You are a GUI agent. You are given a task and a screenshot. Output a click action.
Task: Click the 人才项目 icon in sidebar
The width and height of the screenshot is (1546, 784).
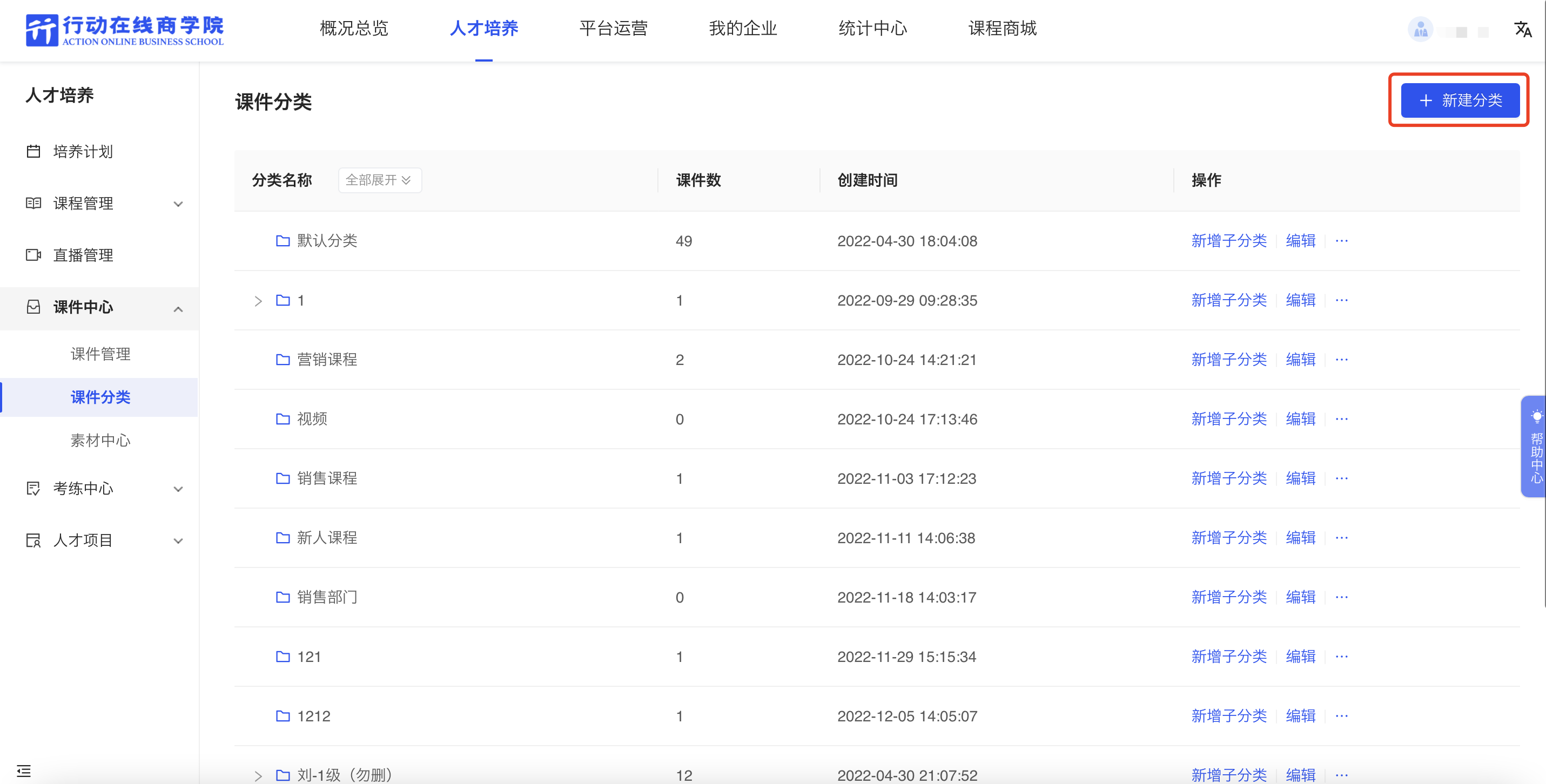click(x=33, y=540)
